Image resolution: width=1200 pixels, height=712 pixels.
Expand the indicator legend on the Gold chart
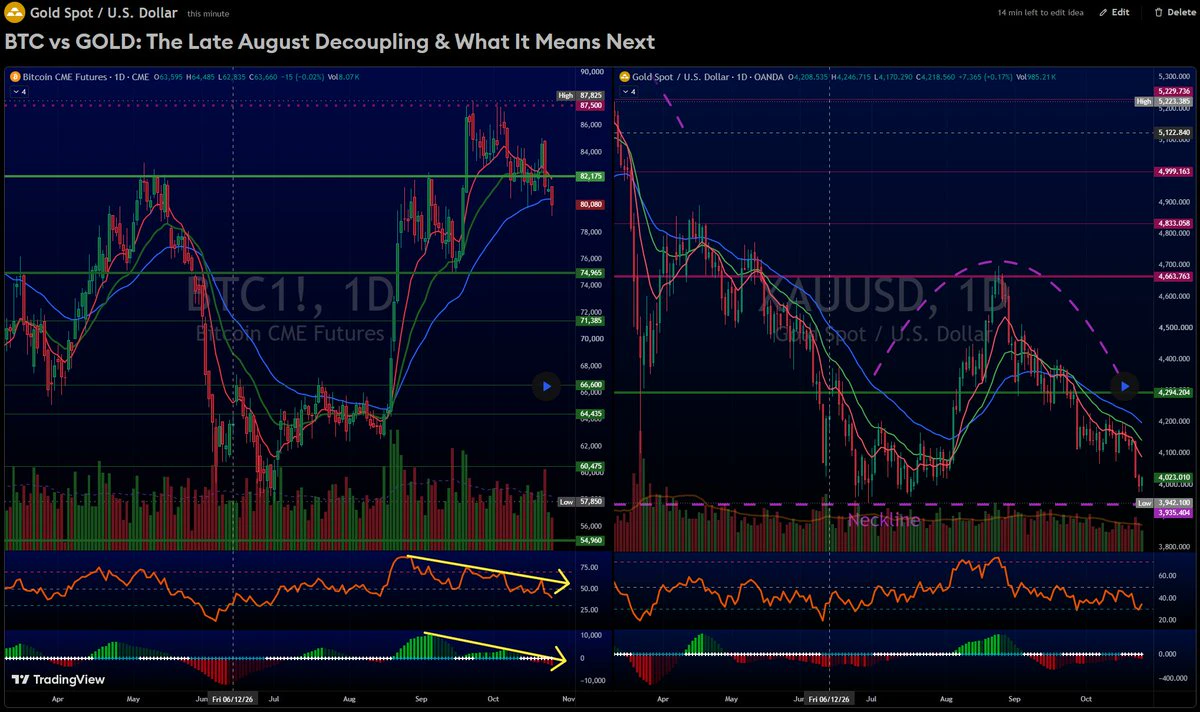point(630,91)
